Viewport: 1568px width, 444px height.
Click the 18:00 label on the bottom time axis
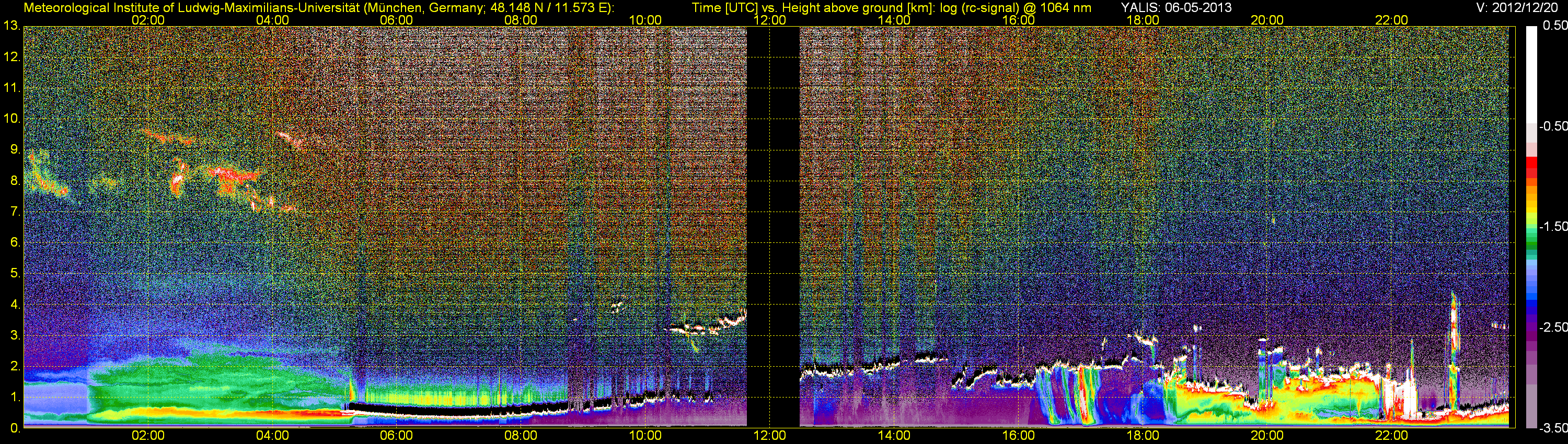coord(1143,436)
